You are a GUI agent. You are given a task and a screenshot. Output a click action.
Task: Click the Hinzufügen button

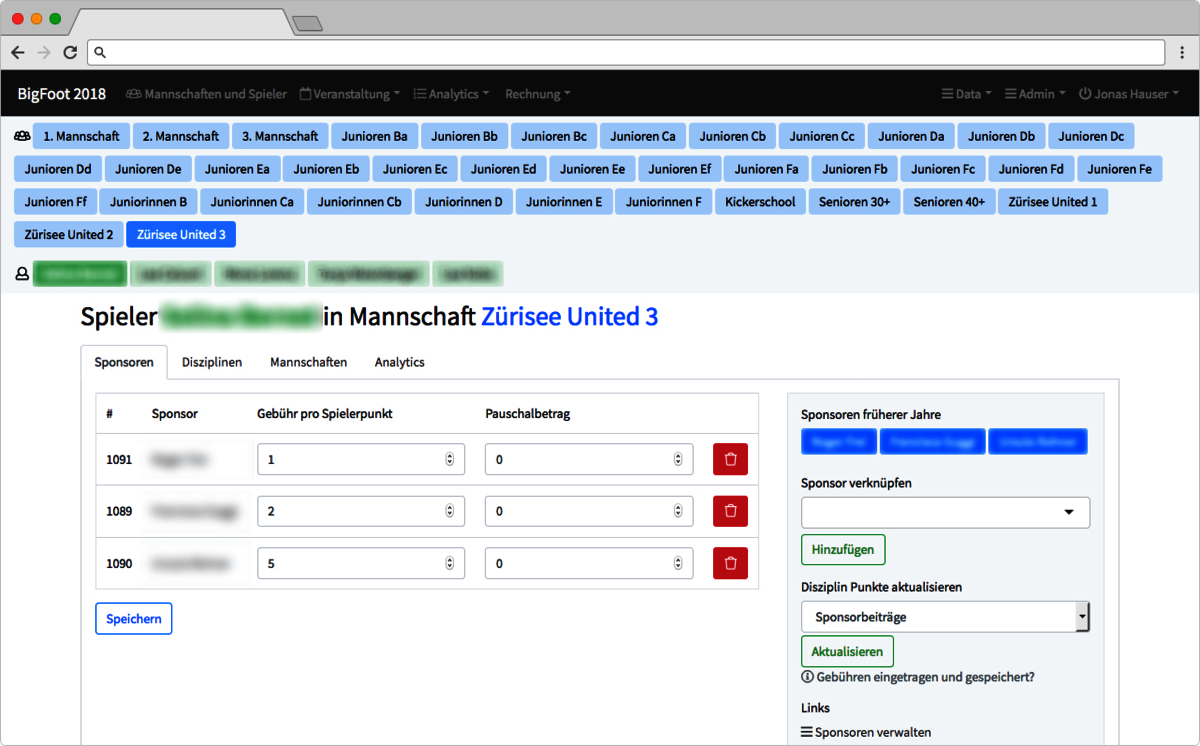tap(842, 549)
